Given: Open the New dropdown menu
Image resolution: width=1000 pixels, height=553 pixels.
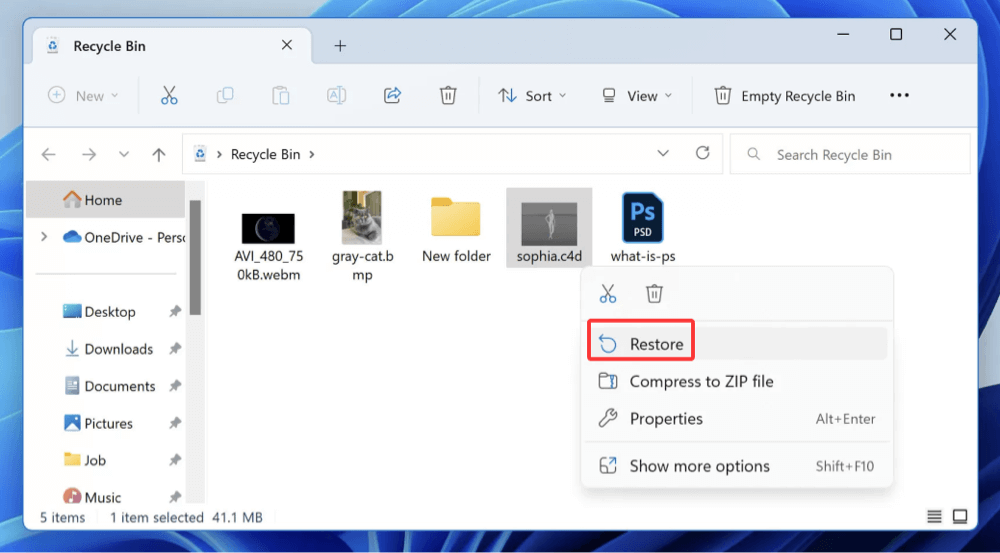Looking at the screenshot, I should coord(84,96).
